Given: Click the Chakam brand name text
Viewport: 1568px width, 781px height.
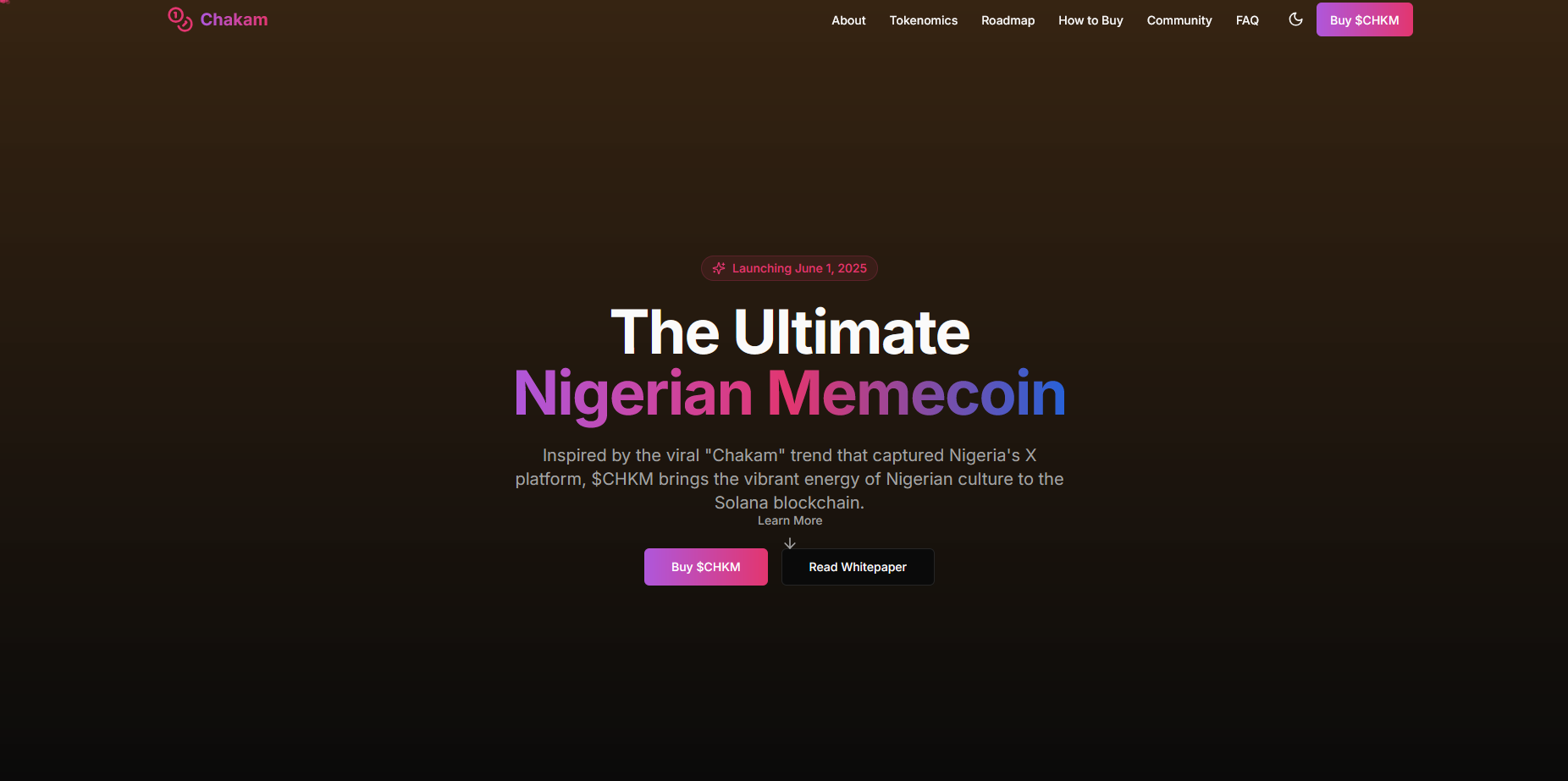Looking at the screenshot, I should [x=234, y=19].
